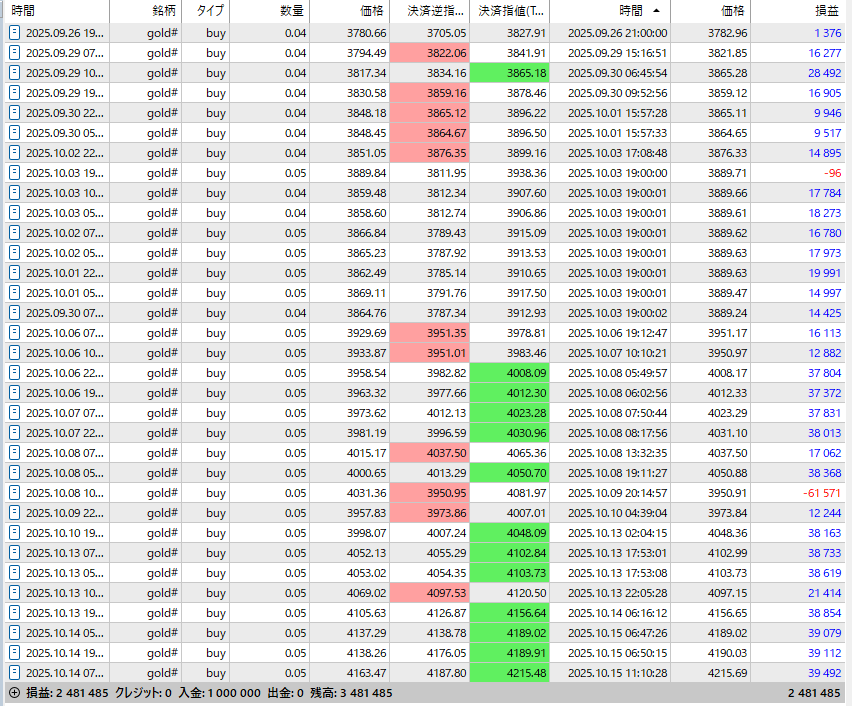Select the order icon of the 3851.05 row
Image resolution: width=852 pixels, height=706 pixels.
(15, 153)
